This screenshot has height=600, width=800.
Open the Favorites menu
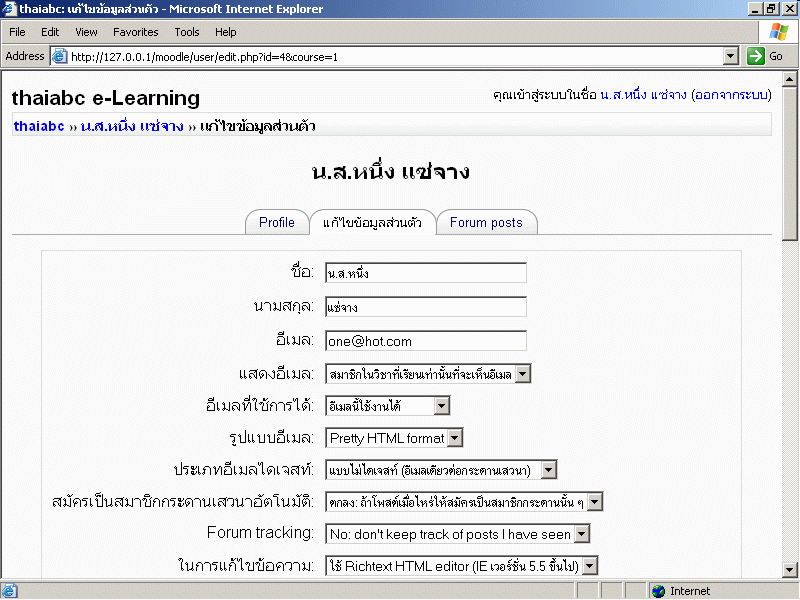(135, 32)
